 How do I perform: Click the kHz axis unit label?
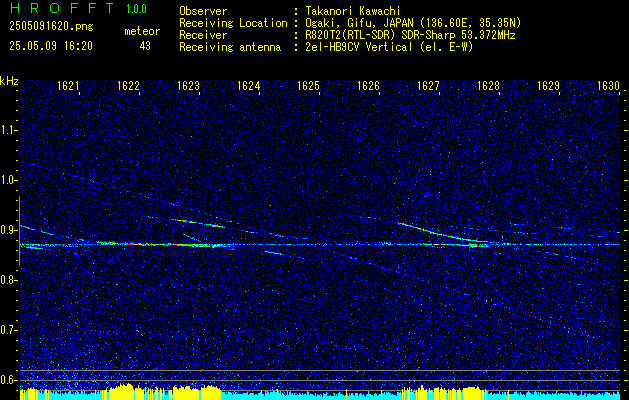[x=9, y=81]
